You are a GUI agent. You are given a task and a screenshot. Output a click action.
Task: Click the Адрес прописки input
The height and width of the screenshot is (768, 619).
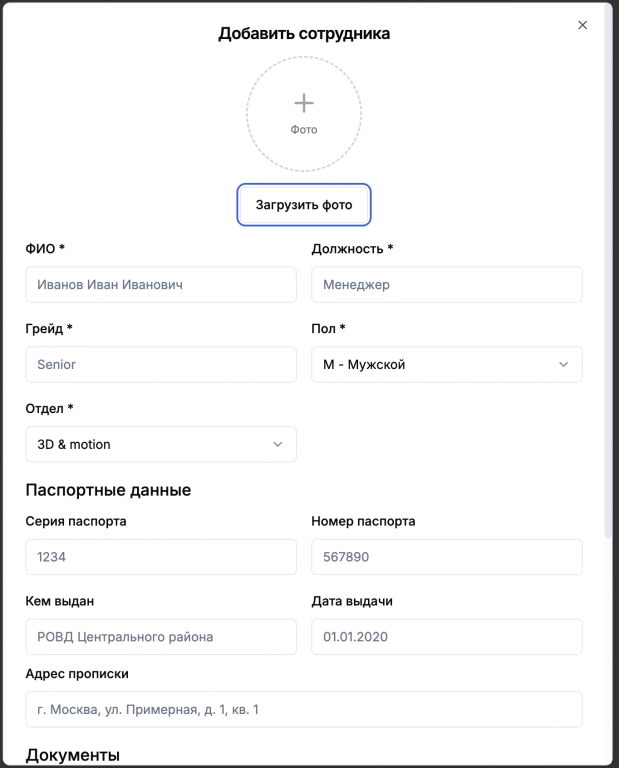click(x=304, y=709)
